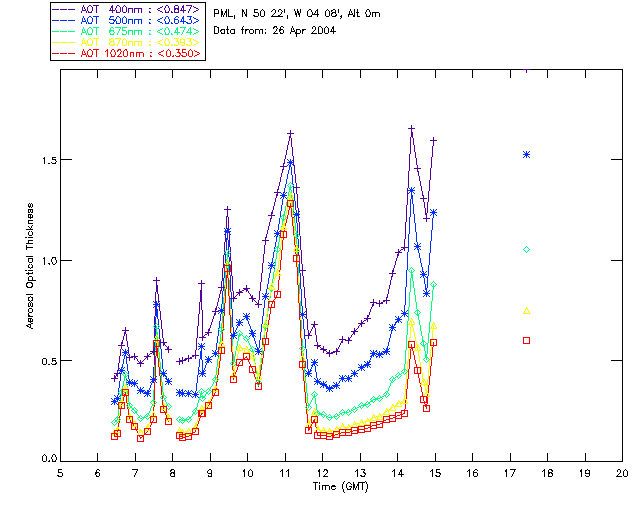Click the last purple plus marker at 15 GMT

[x=433, y=140]
